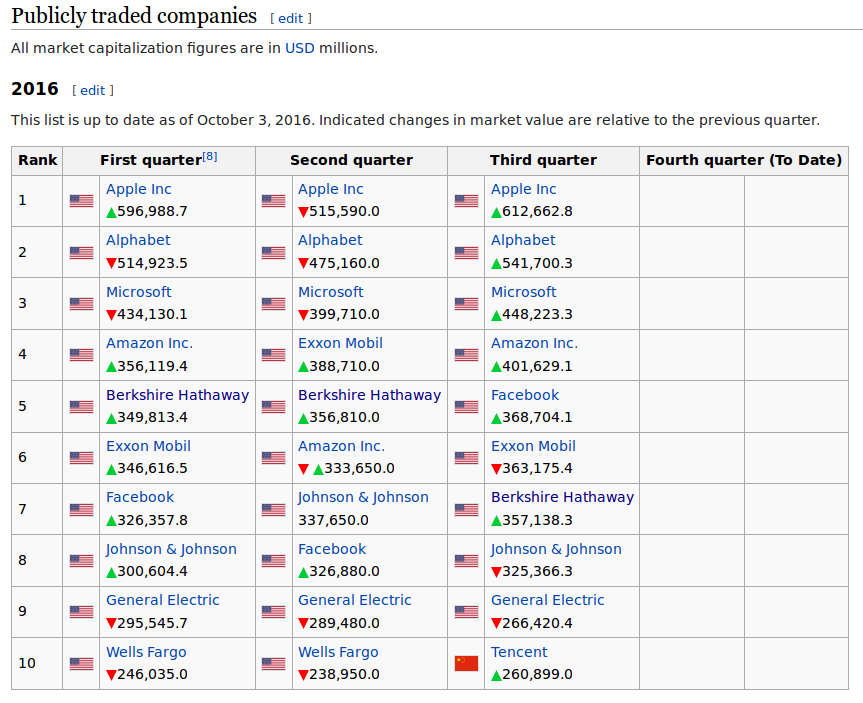Select the value 448,223.3 for Microsoft

537,314
